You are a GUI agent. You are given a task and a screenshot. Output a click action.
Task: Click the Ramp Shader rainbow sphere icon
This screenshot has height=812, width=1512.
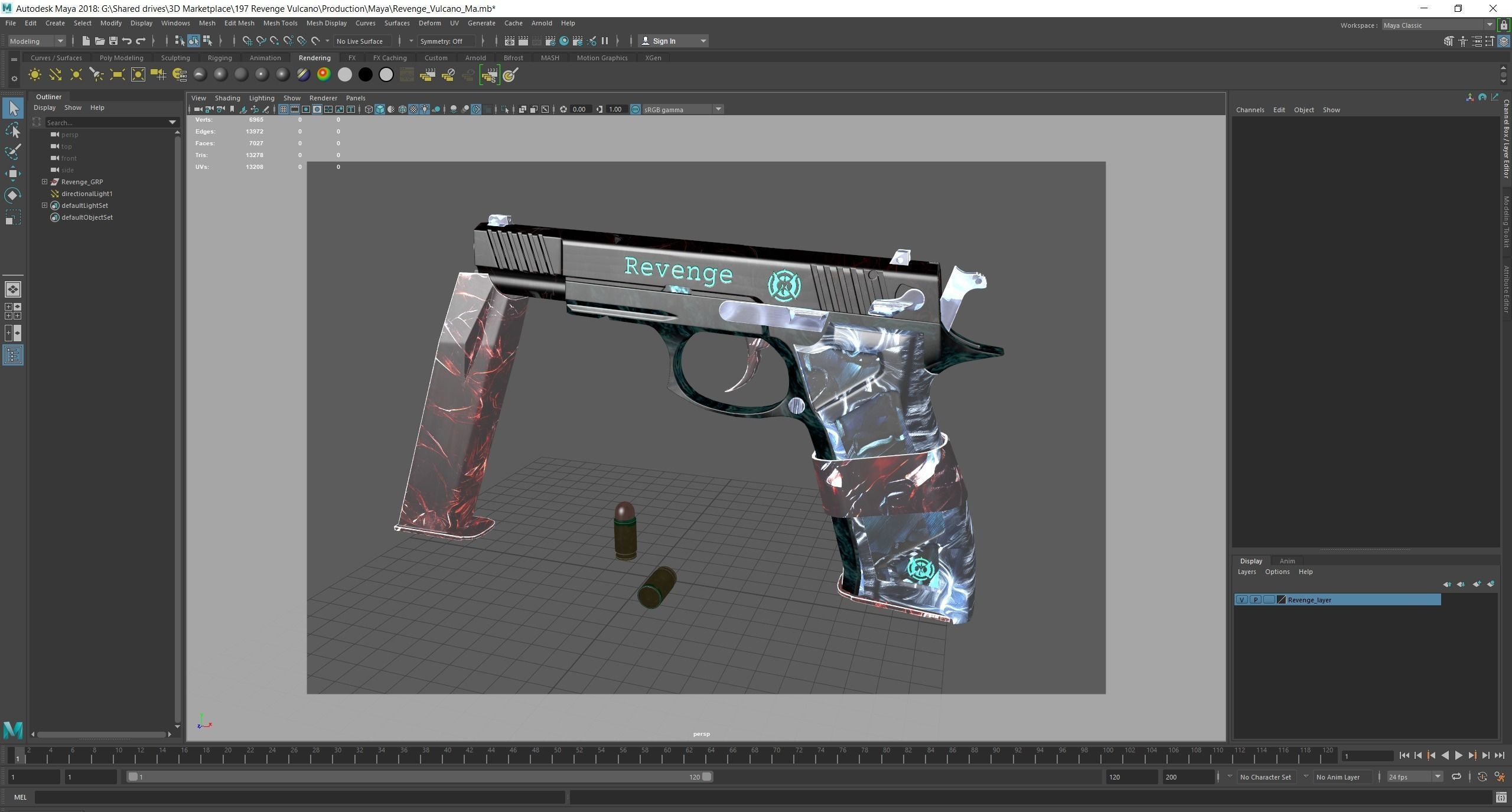tap(324, 74)
